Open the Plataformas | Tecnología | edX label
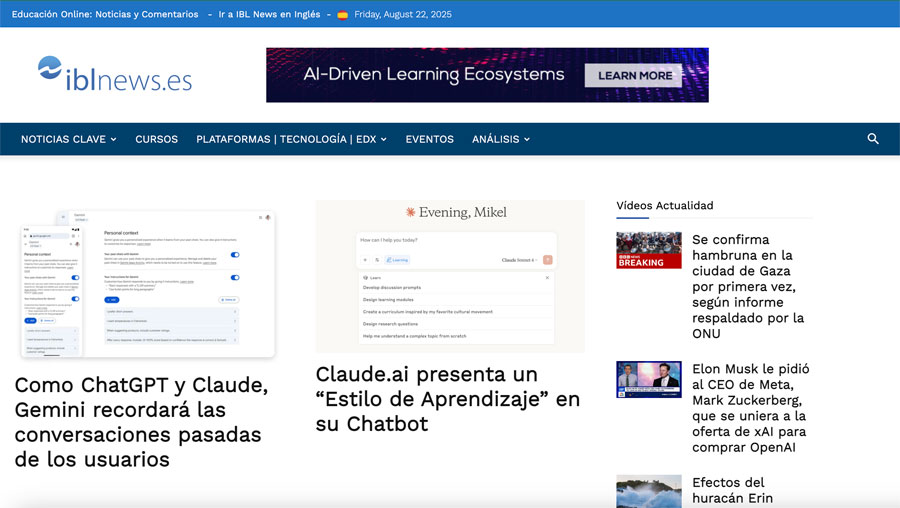The width and height of the screenshot is (900, 508). 286,139
